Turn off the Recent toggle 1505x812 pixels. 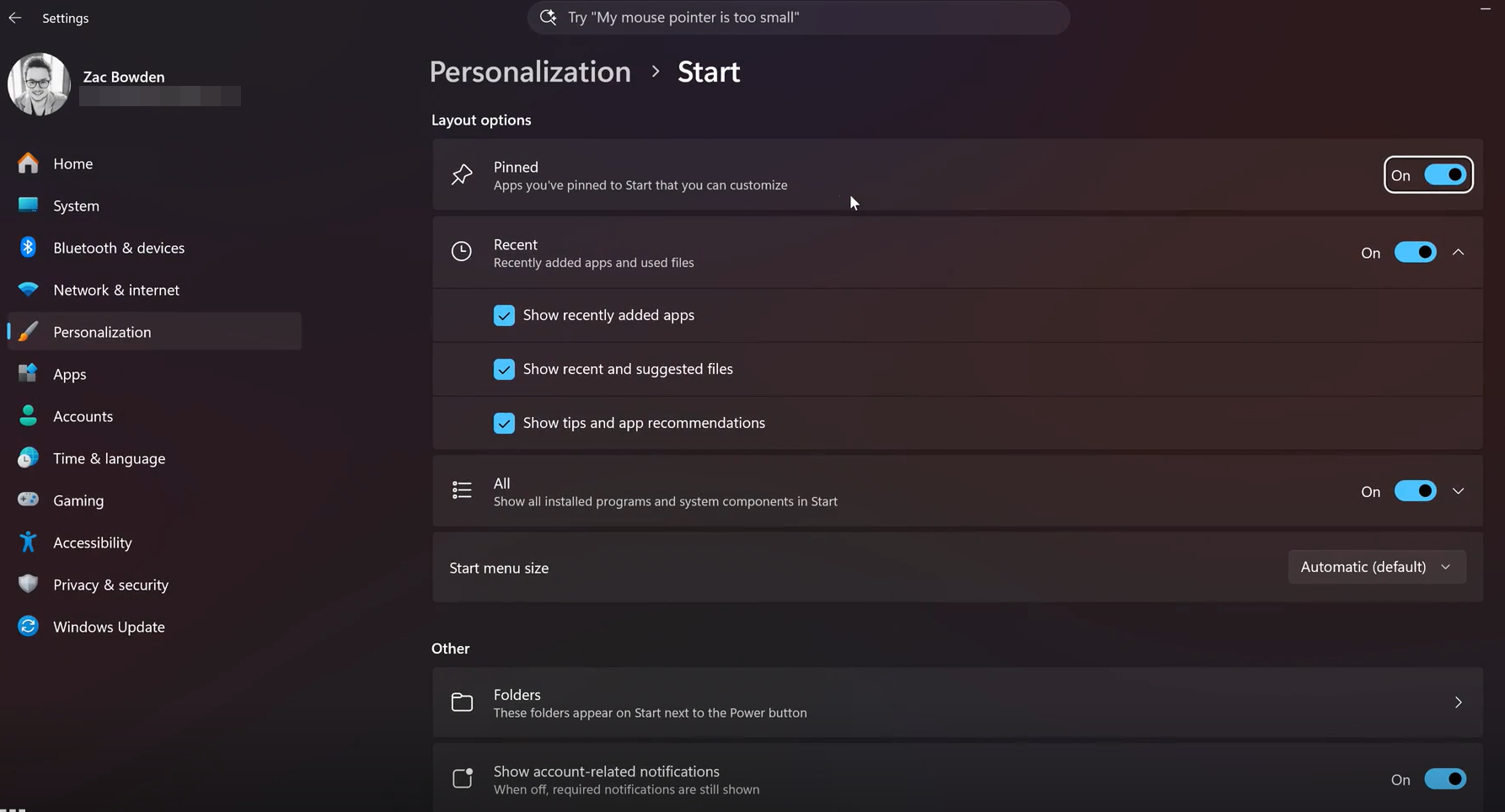coord(1415,252)
